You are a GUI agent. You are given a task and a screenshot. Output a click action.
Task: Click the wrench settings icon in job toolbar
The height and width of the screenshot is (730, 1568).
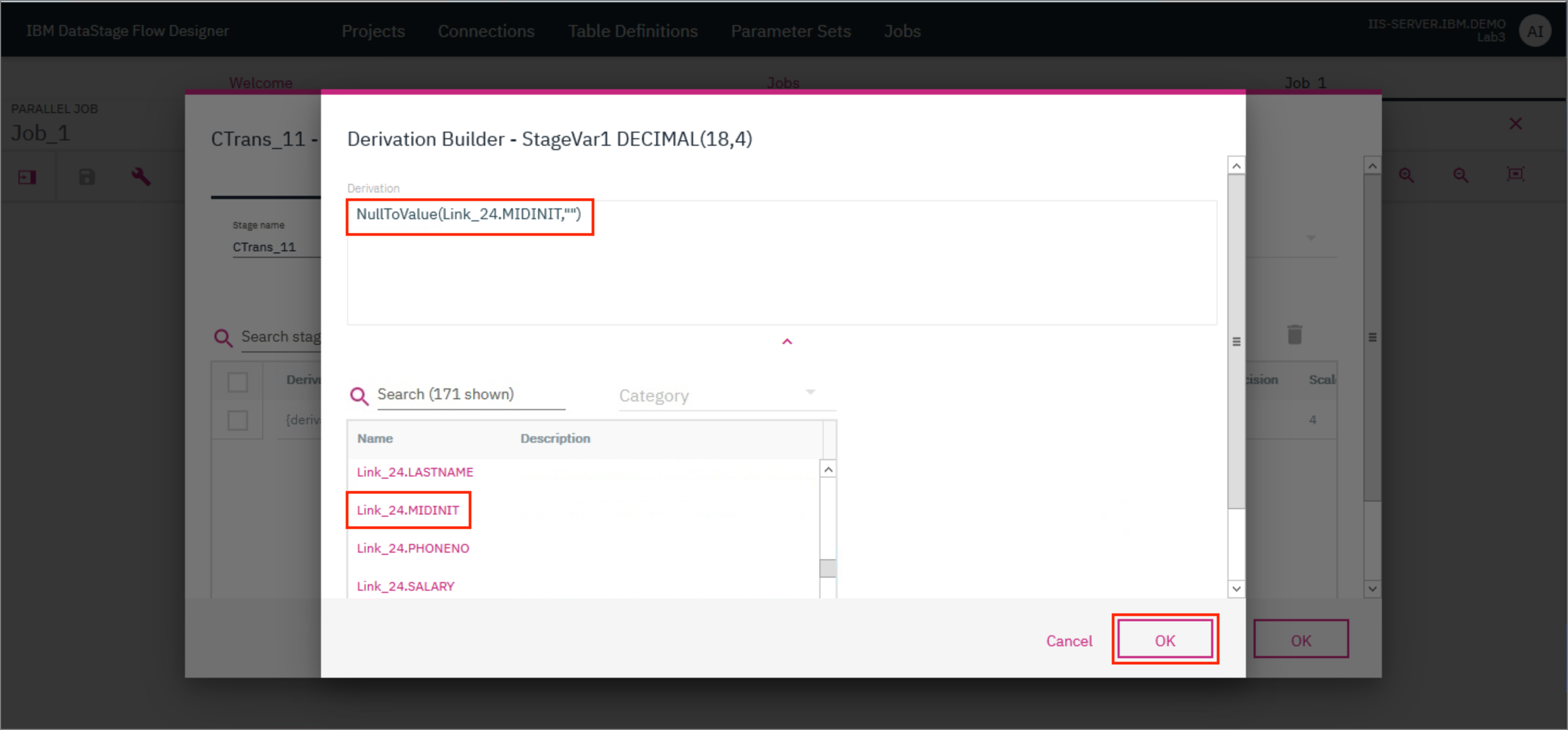coord(140,177)
